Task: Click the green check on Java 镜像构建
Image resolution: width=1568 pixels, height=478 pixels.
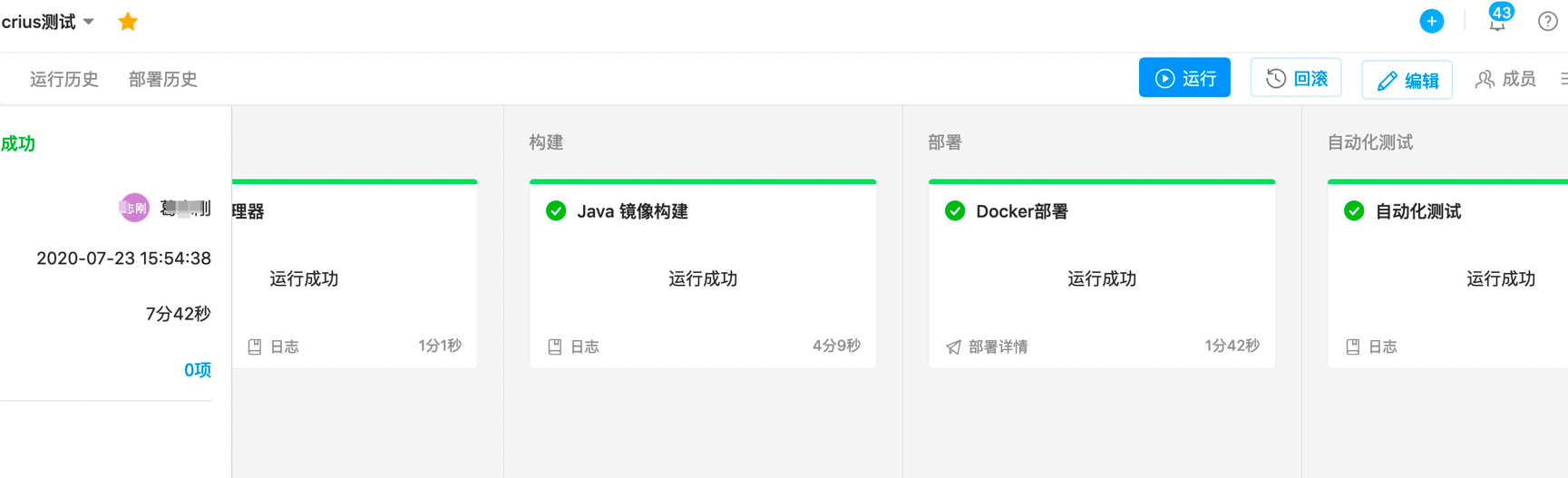Action: (x=556, y=211)
